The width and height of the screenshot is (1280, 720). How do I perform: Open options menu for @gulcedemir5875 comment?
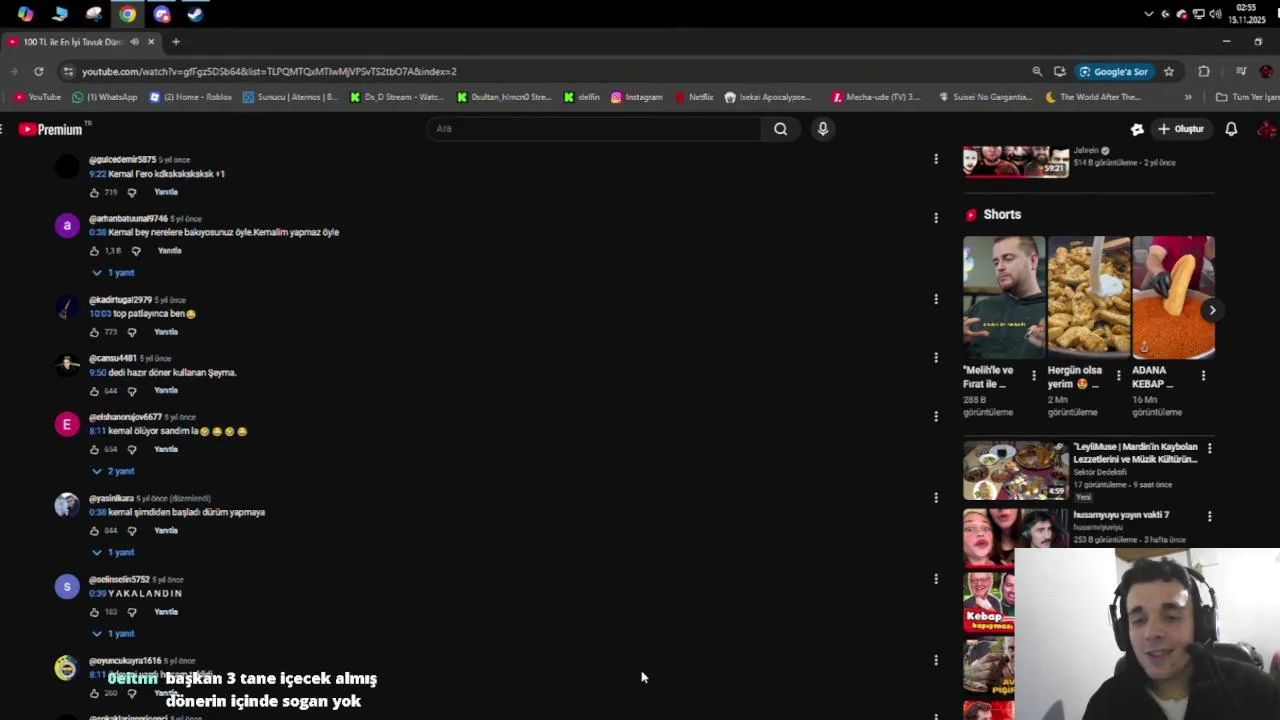(x=936, y=159)
